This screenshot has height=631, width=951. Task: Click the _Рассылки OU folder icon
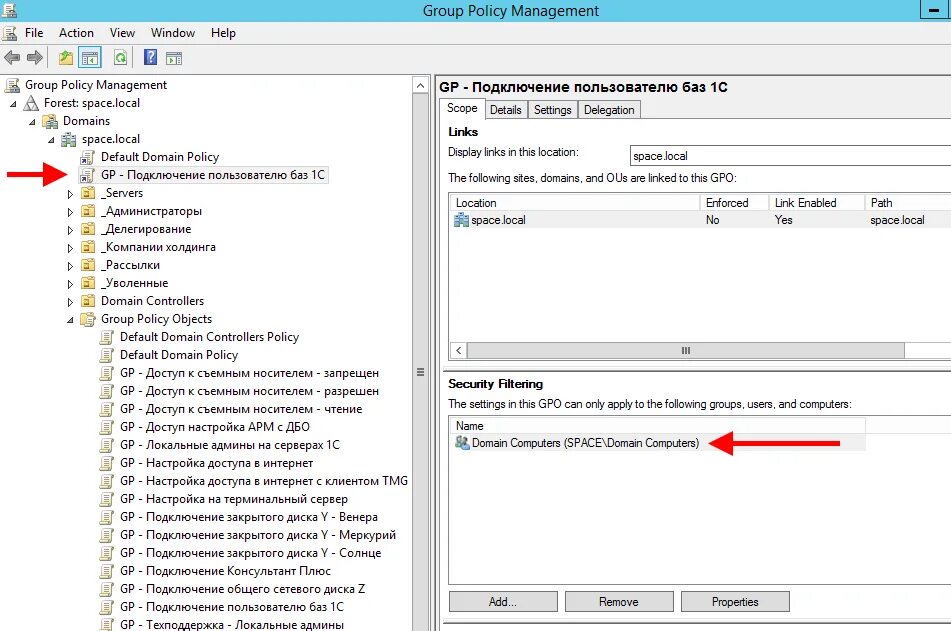coord(88,265)
